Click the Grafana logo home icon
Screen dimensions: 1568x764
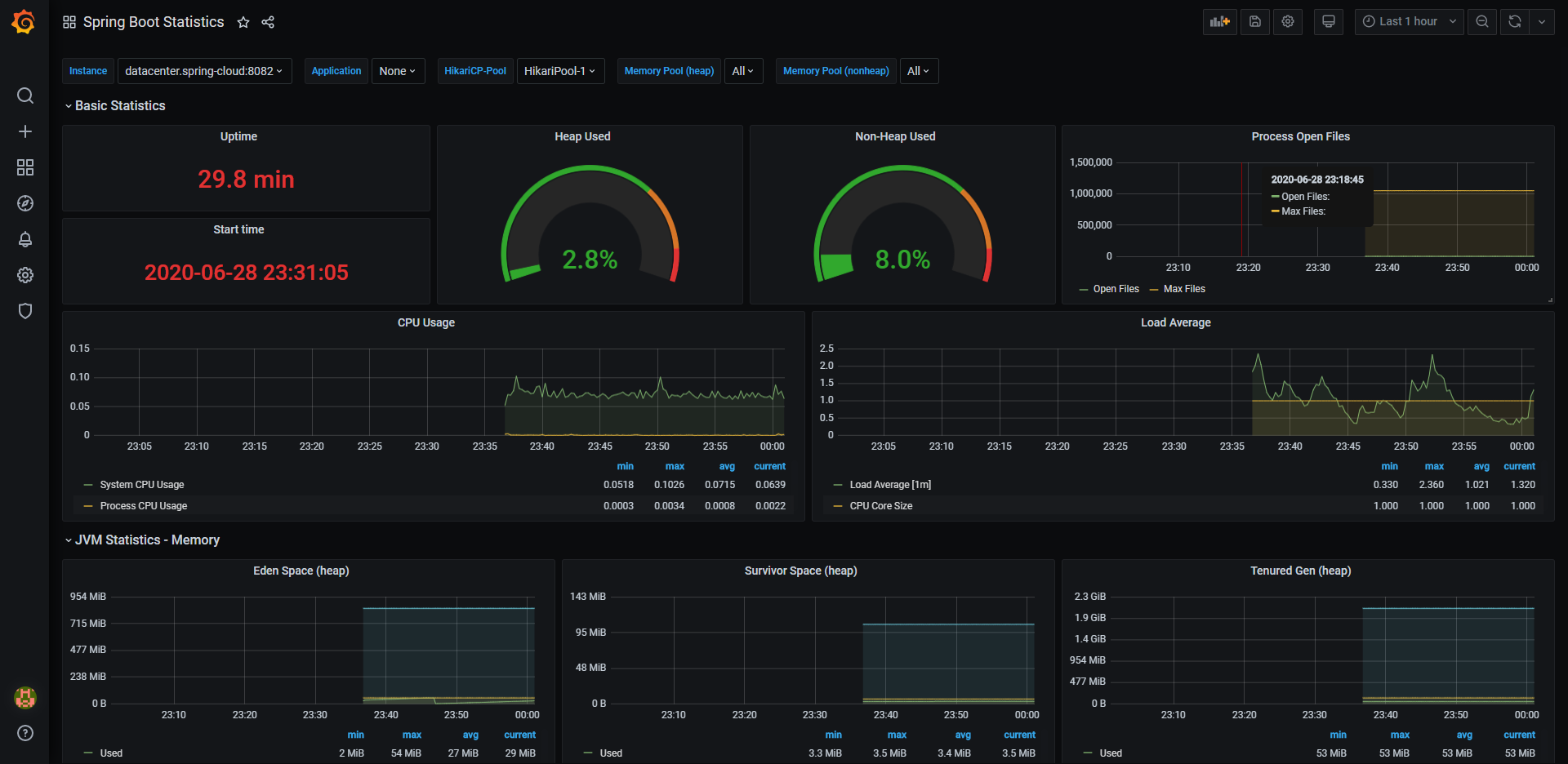point(24,22)
